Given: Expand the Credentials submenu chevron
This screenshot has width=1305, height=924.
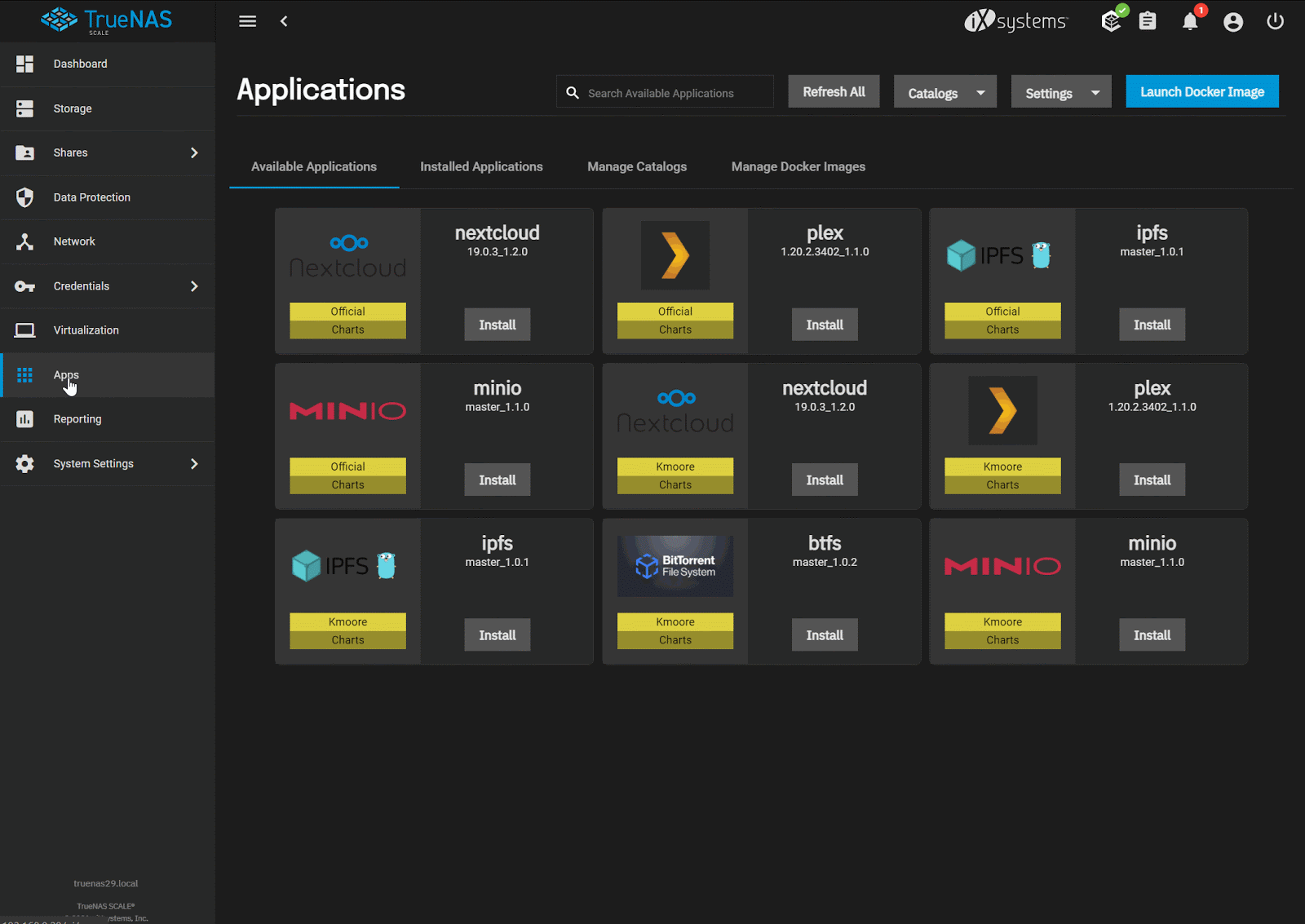Looking at the screenshot, I should coord(194,286).
